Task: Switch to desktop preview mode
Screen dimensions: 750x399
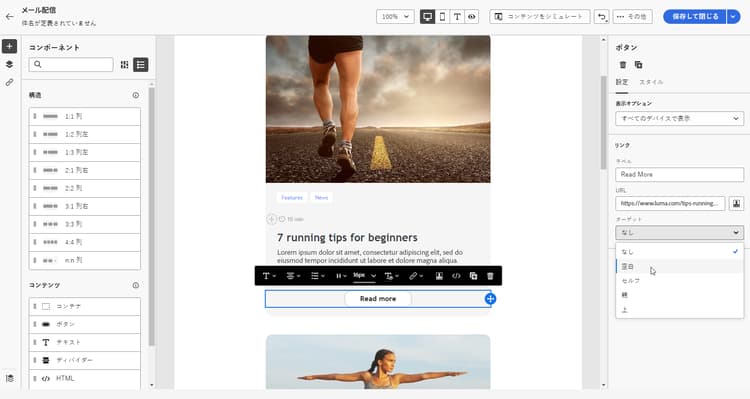Action: point(427,17)
